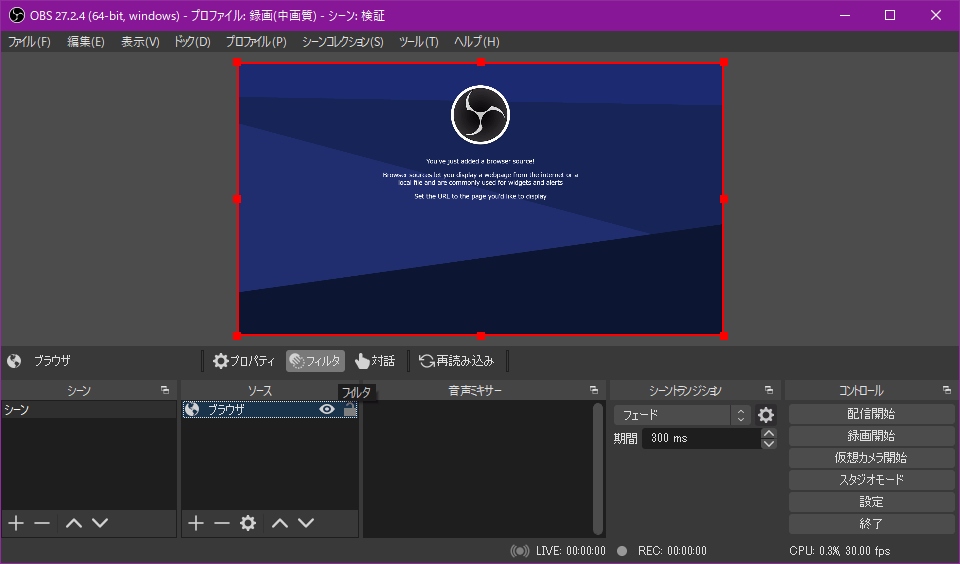Open the 編集(E) menu
Screen dimensions: 960x564
click(x=86, y=42)
